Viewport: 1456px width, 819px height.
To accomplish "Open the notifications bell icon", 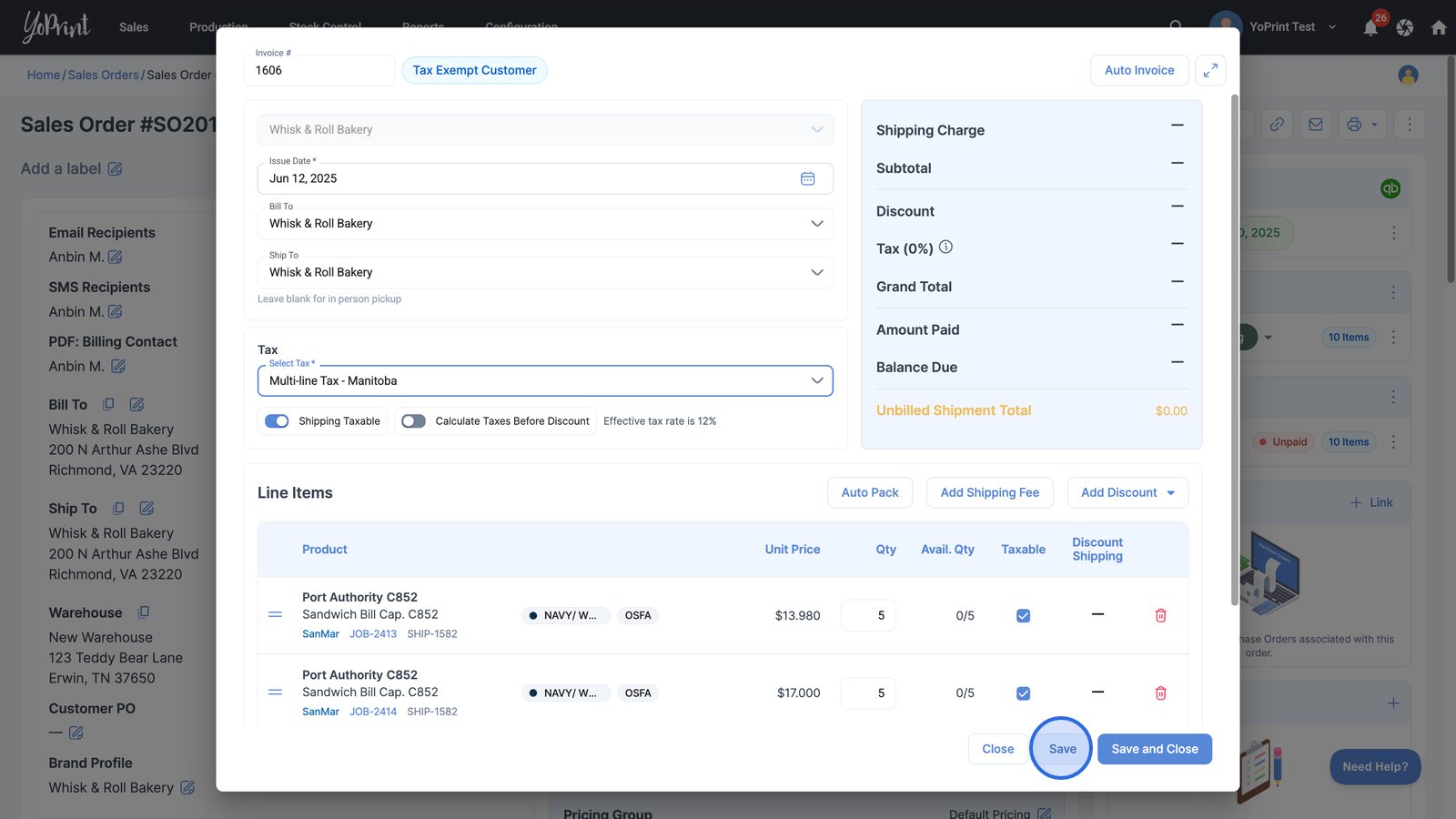I will (x=1370, y=27).
